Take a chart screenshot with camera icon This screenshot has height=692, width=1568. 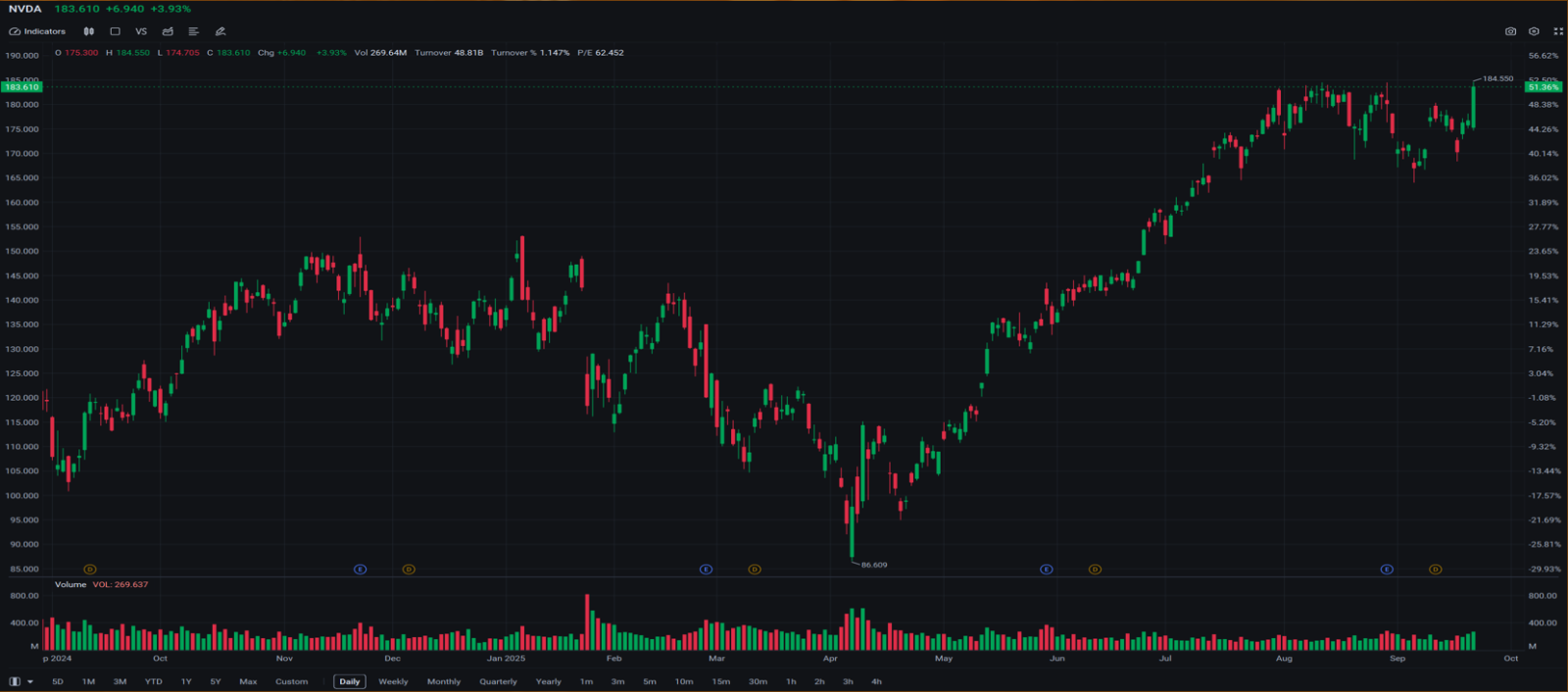(x=1510, y=31)
